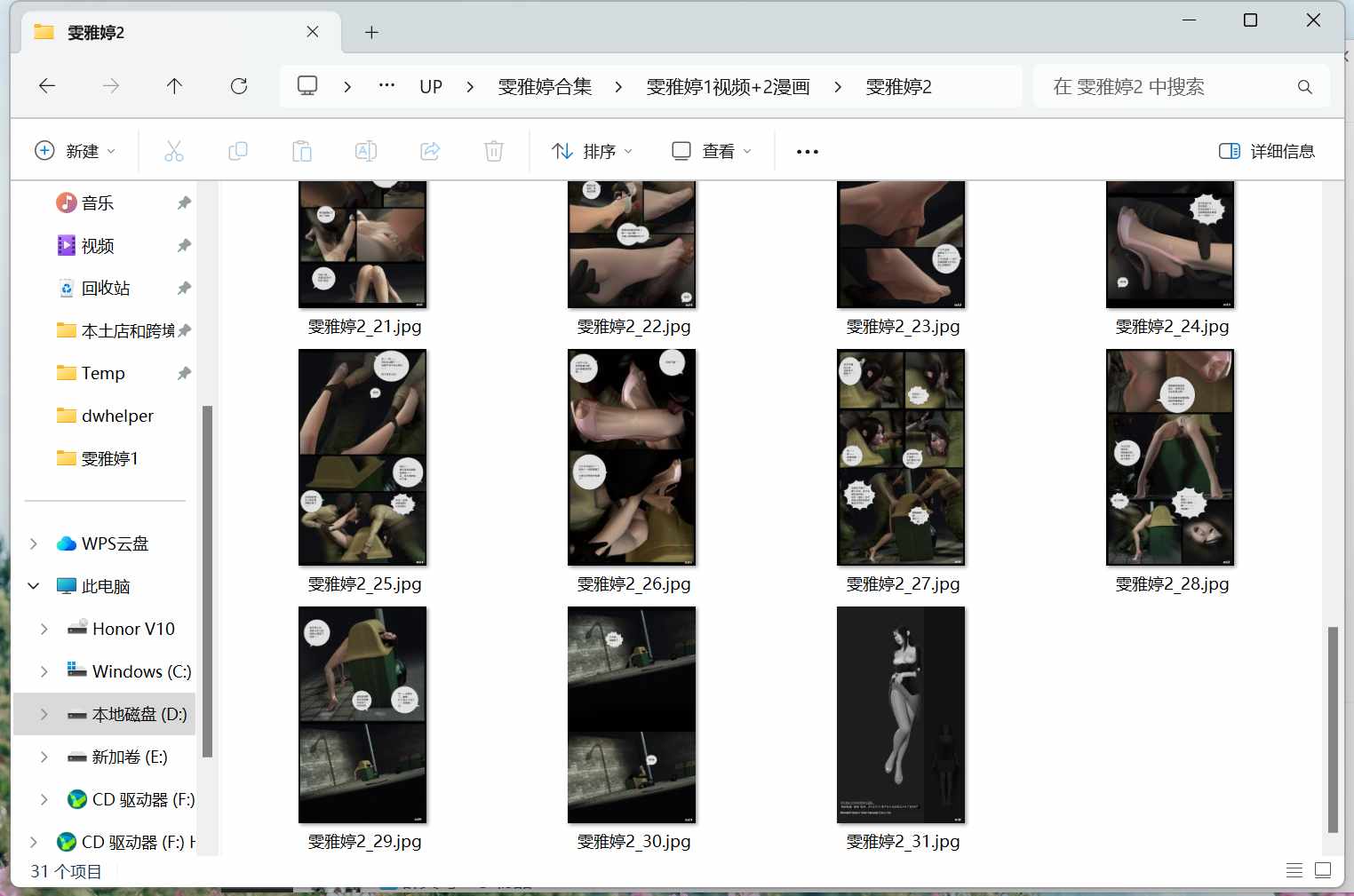Expand the CD 驱动器 (F:) node under 此电脑
Screen dimensions: 1354x896
44,800
